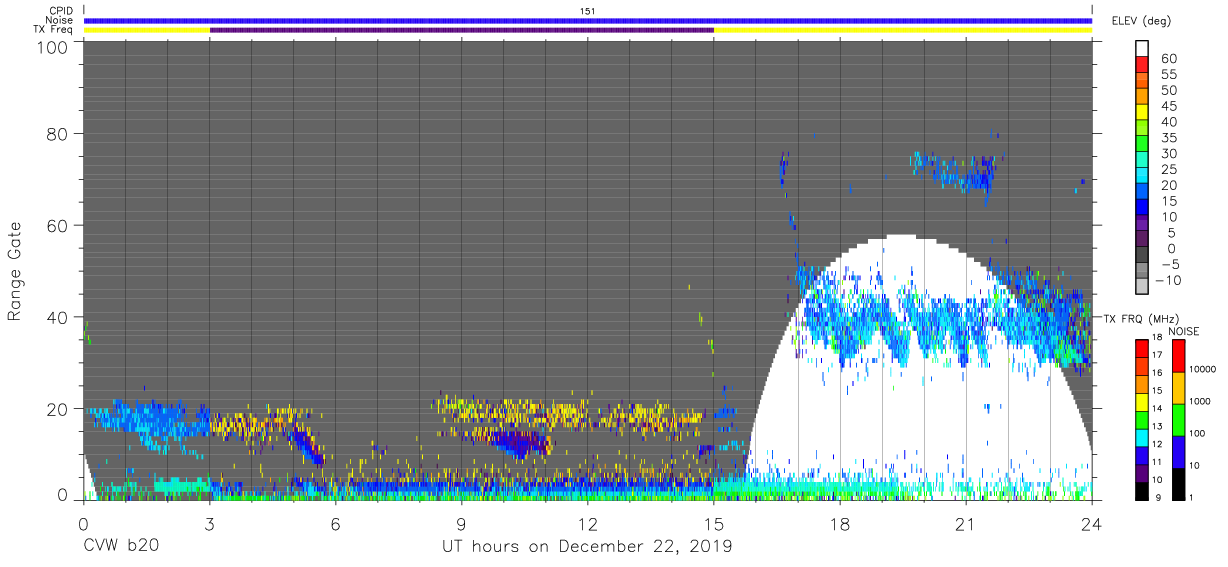This screenshot has height=567, width=1228.
Task: Click the "40" Range Gate y-axis label
Action: (x=57, y=317)
